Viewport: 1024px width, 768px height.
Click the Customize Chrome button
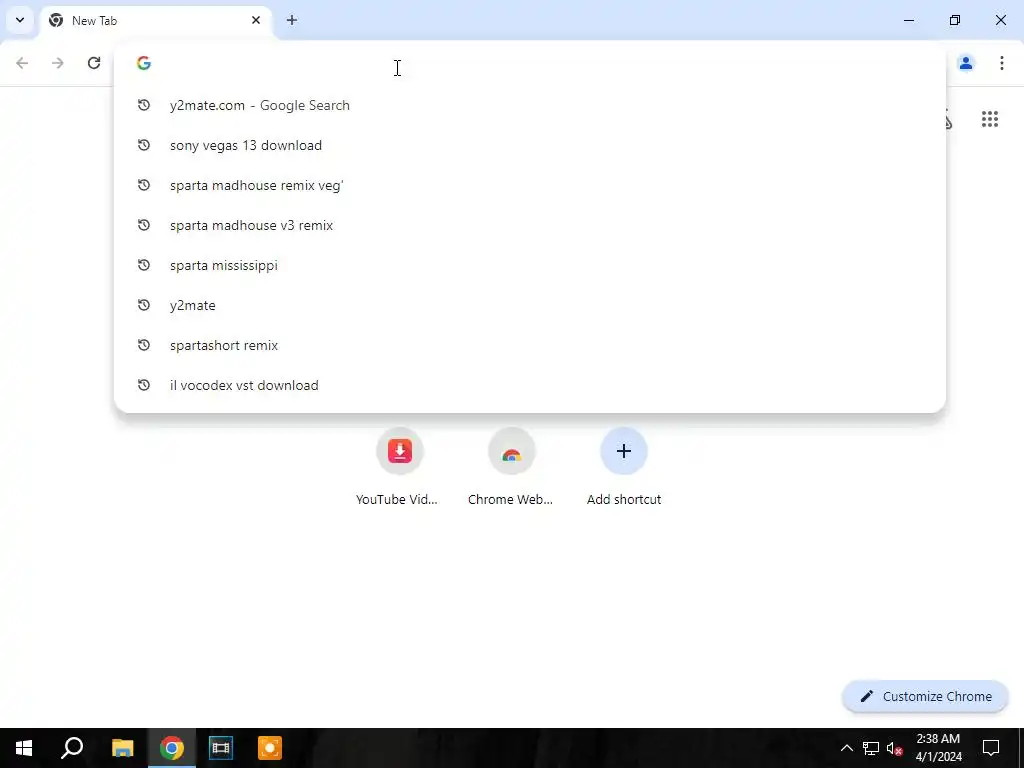tap(925, 696)
